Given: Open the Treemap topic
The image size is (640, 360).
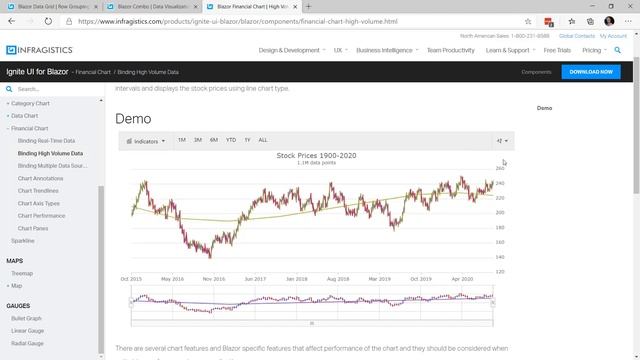Looking at the screenshot, I should (x=22, y=273).
